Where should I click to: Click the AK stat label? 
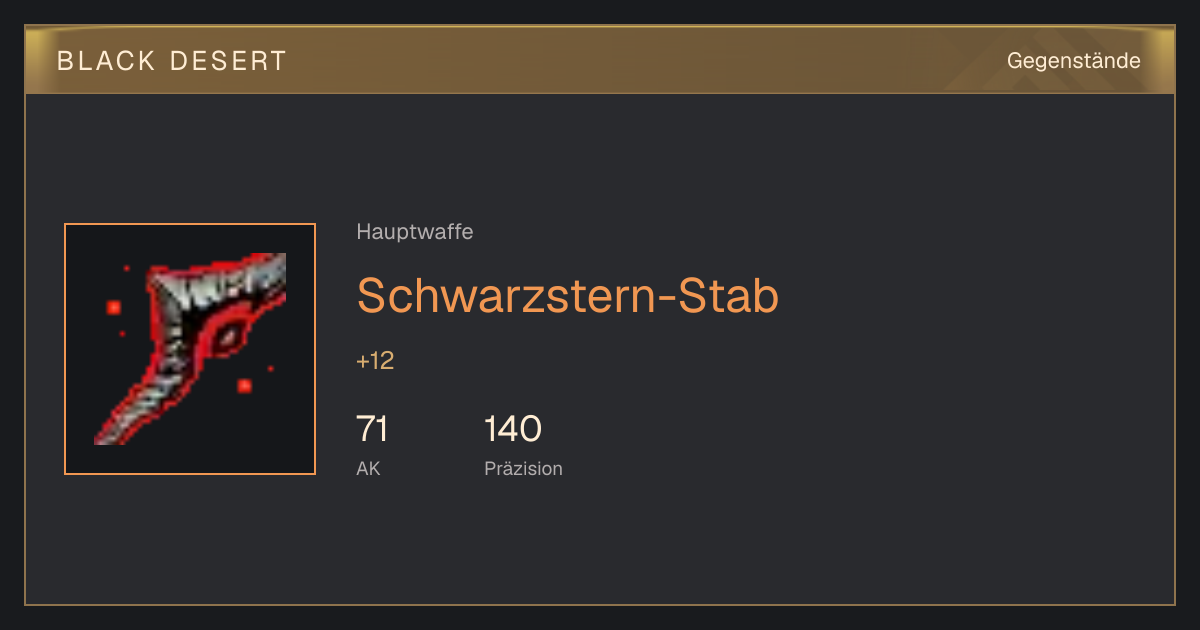coord(368,468)
